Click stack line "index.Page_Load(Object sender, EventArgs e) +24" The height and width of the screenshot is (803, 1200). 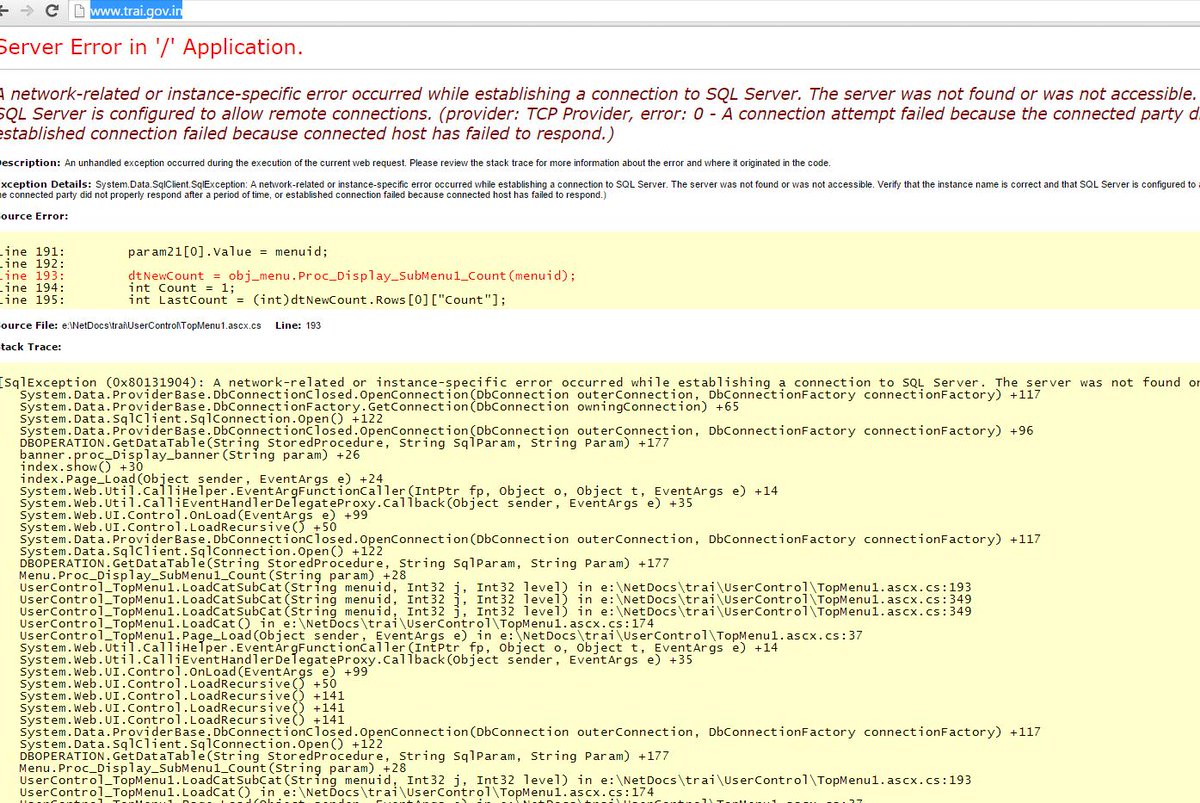click(x=202, y=479)
